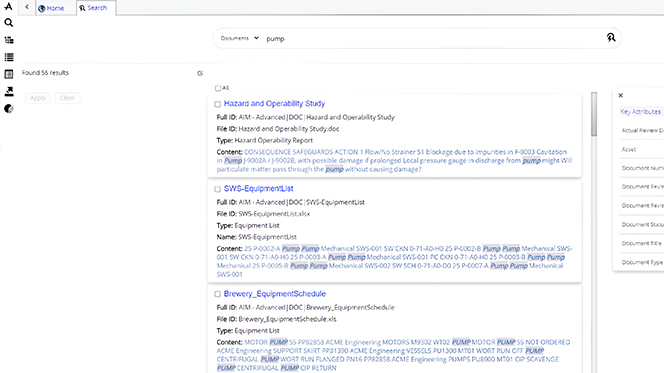The width and height of the screenshot is (664, 373).
Task: Close the Key Attributes panel
Action: [620, 95]
